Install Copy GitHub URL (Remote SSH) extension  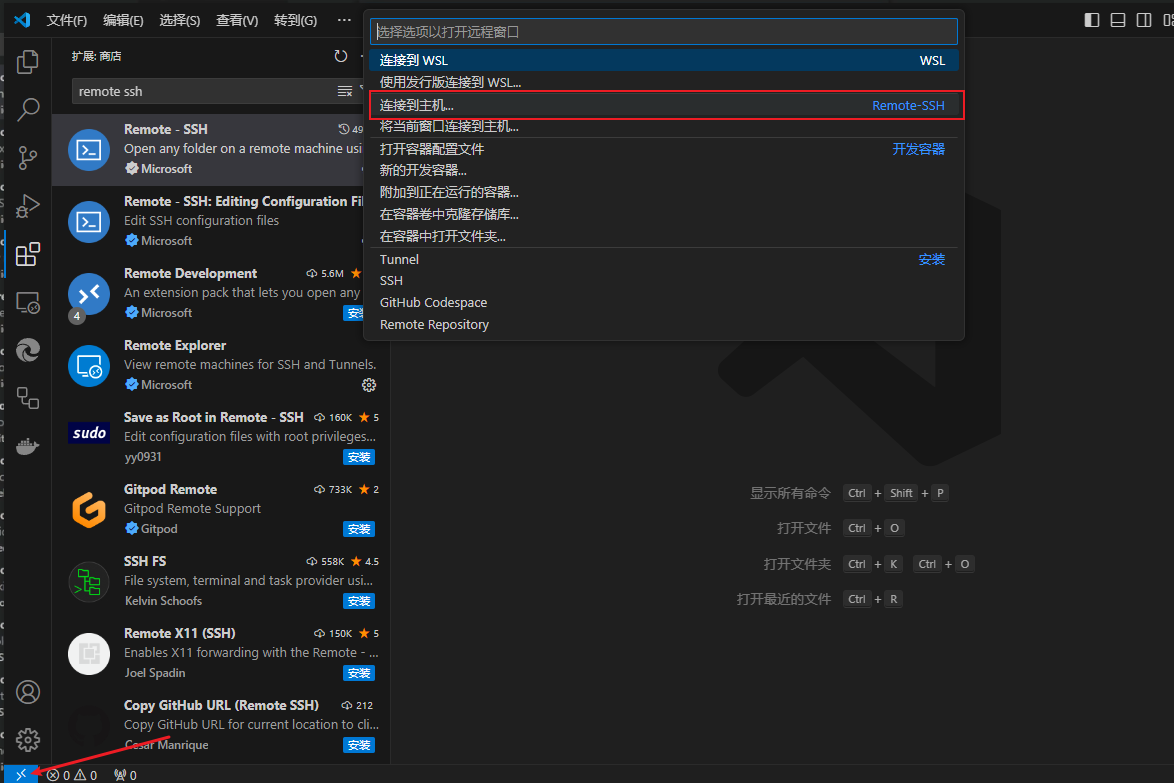click(359, 745)
